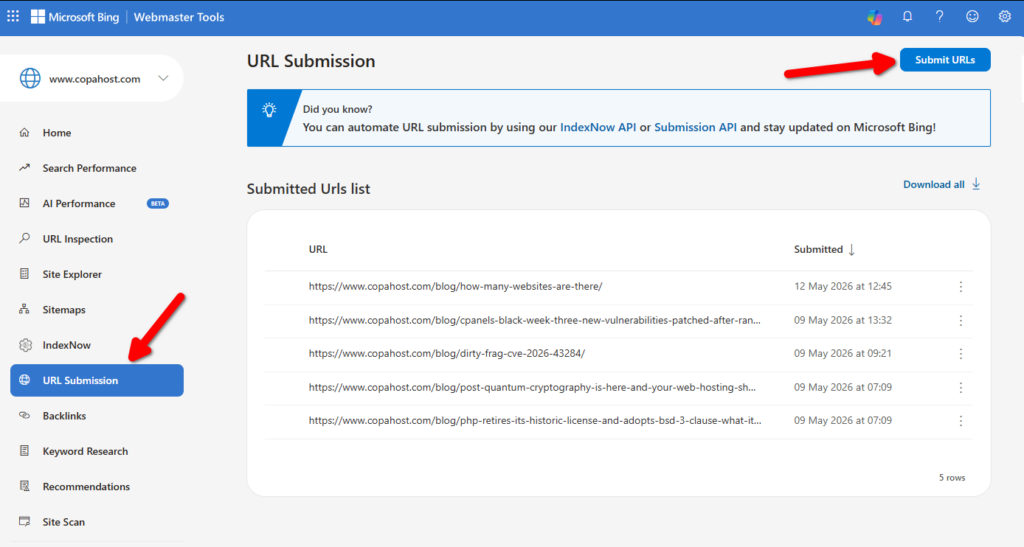Click the globe icon beside www.copahost.com
This screenshot has width=1024, height=547.
[30, 78]
